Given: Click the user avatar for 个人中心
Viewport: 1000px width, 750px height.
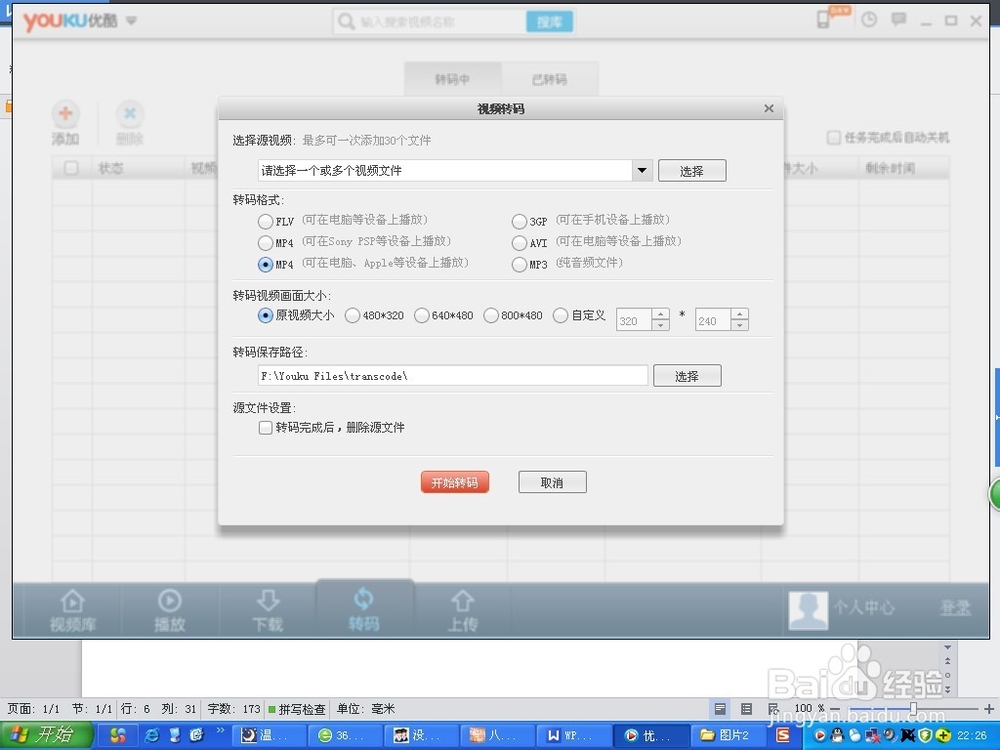Looking at the screenshot, I should [808, 610].
